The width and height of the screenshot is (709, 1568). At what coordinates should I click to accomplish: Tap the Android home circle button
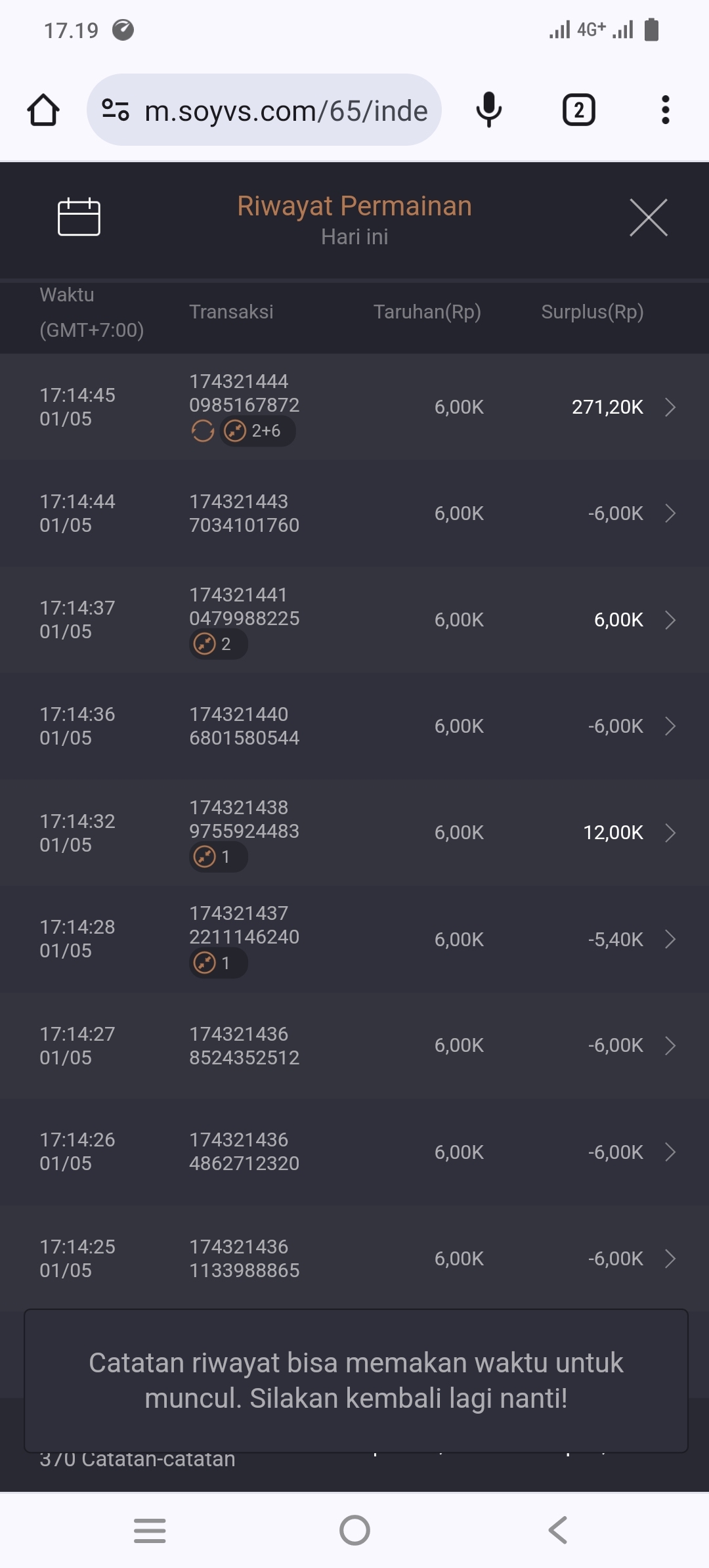[x=354, y=1531]
